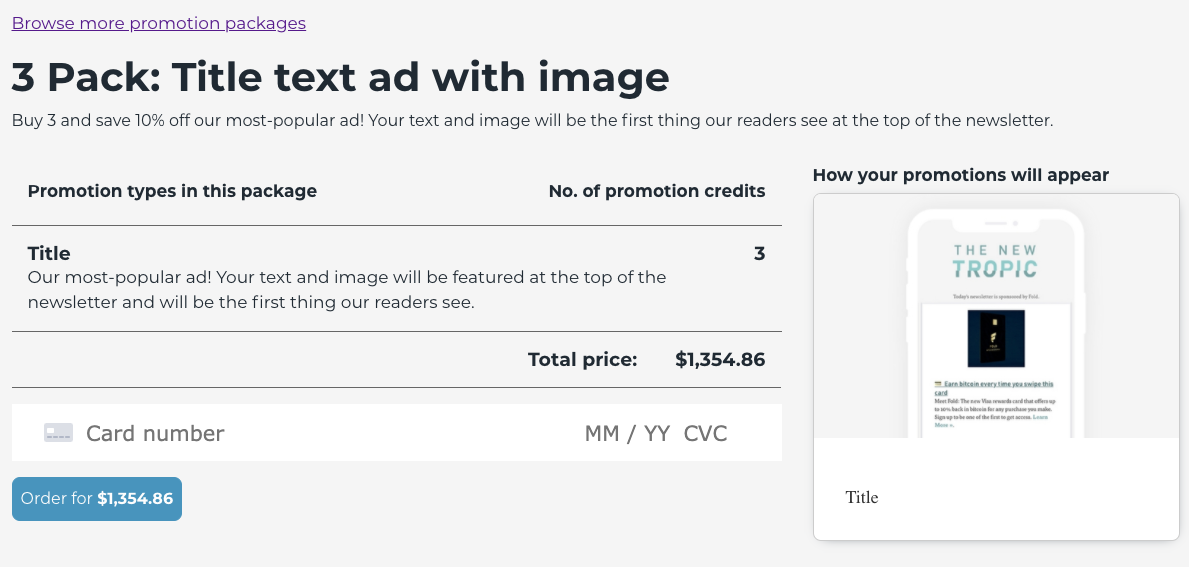Click the phone preview thumbnail image
The width and height of the screenshot is (1189, 567).
tap(996, 316)
